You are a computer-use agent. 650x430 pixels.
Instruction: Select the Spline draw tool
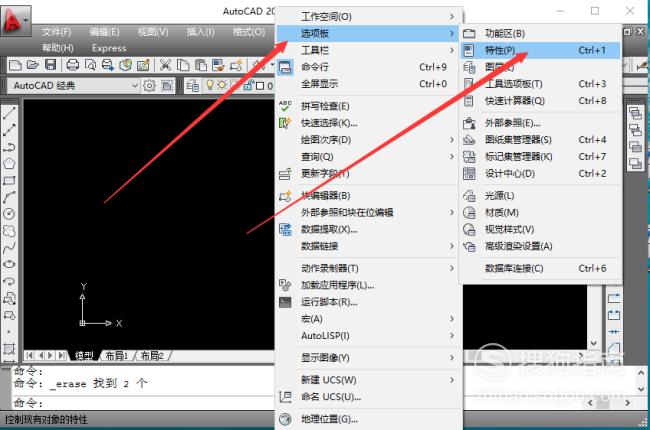click(x=9, y=248)
